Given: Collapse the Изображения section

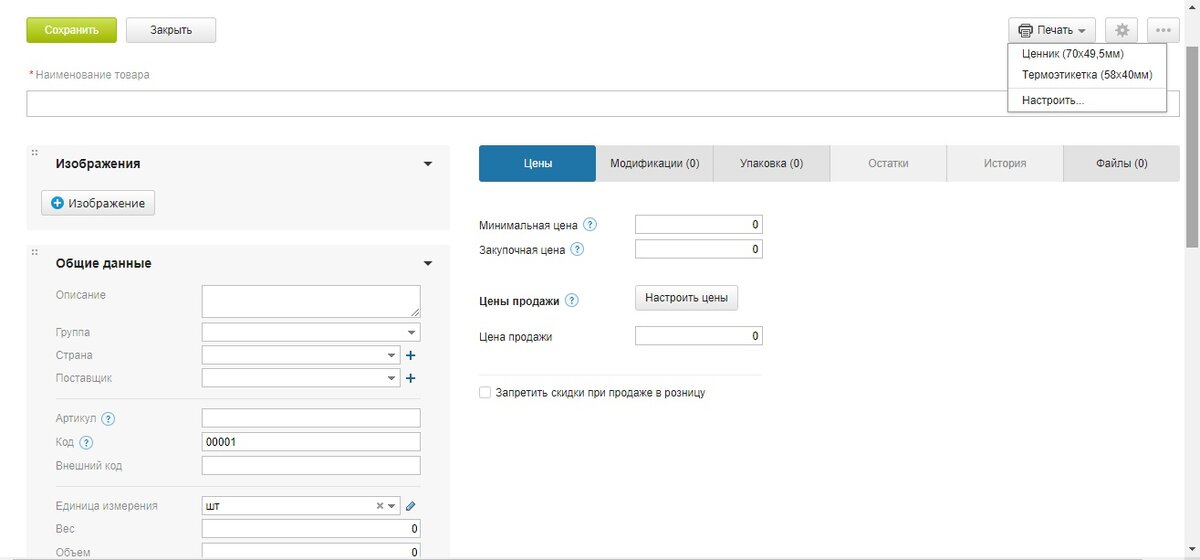Looking at the screenshot, I should pos(428,164).
